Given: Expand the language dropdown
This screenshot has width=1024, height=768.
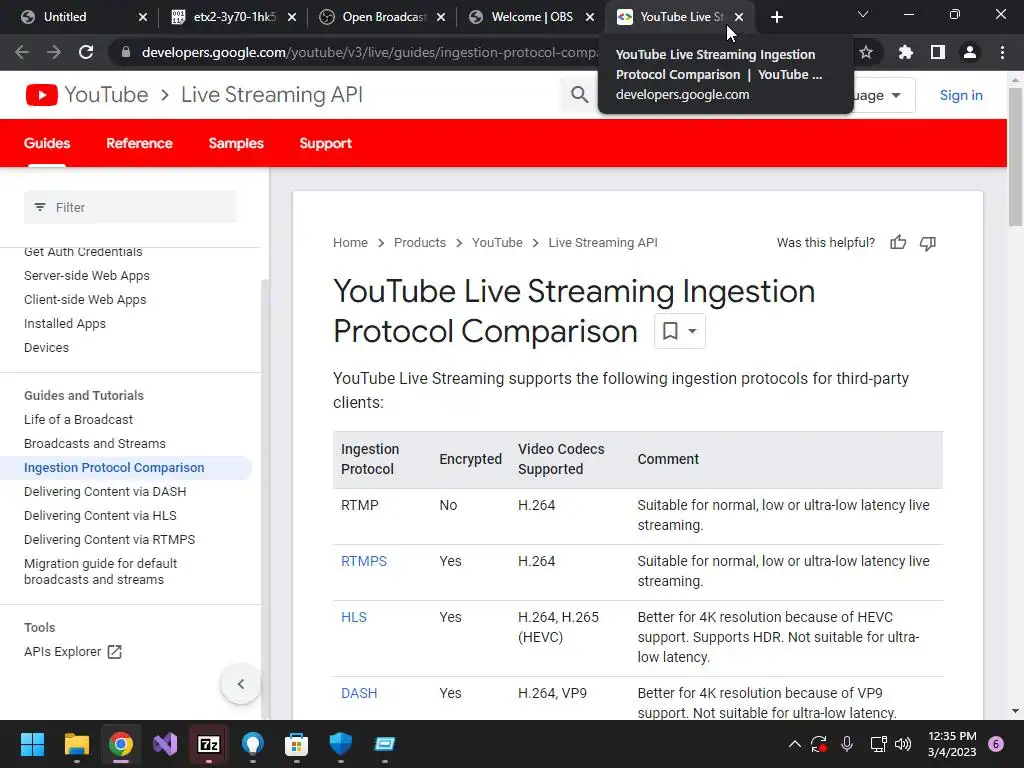Looking at the screenshot, I should [x=884, y=95].
